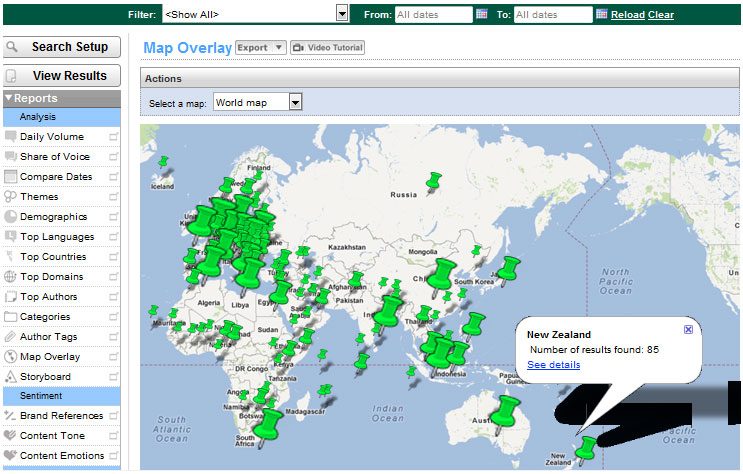Click the Content Tone heart icon

(x=10, y=435)
